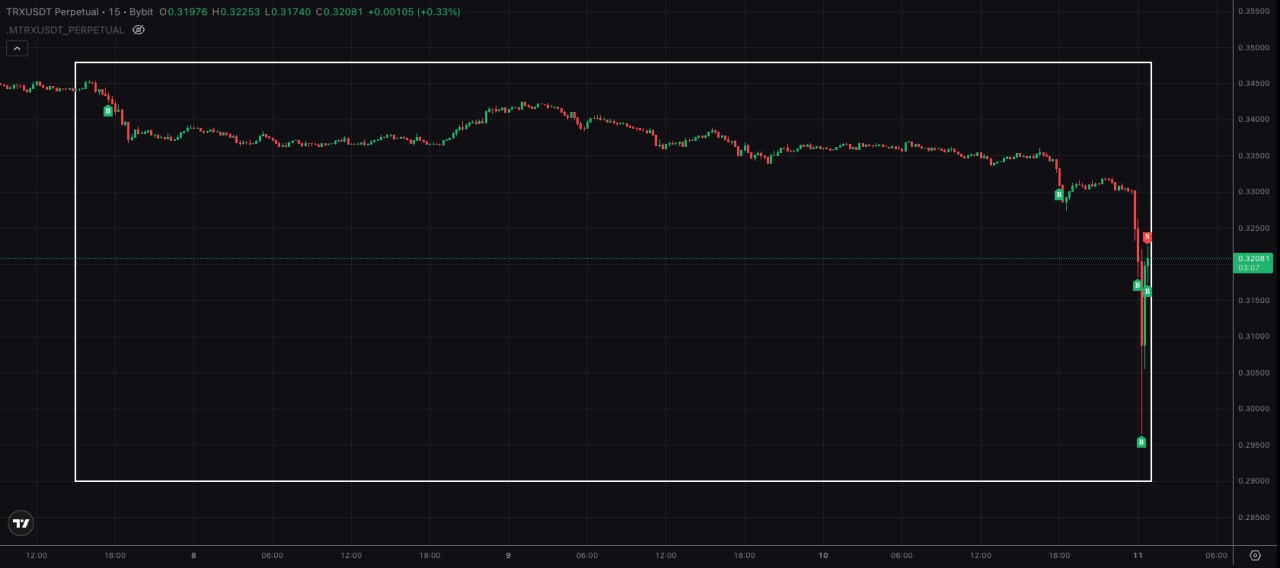Click date label 10 on time axis

click(823, 555)
